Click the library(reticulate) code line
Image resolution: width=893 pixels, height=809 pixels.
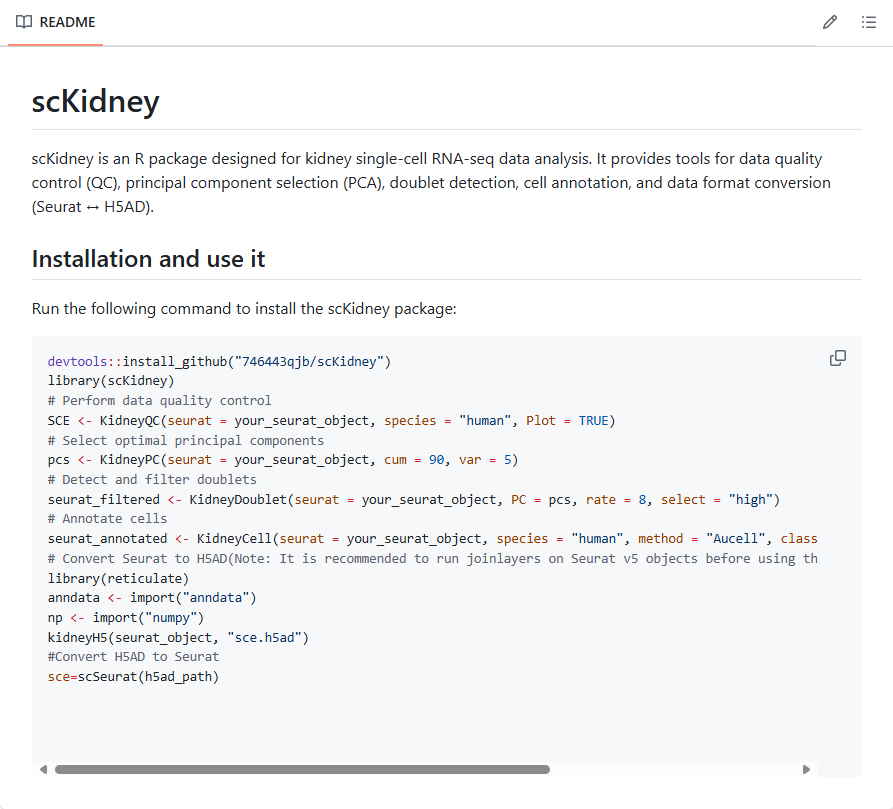(x=118, y=578)
